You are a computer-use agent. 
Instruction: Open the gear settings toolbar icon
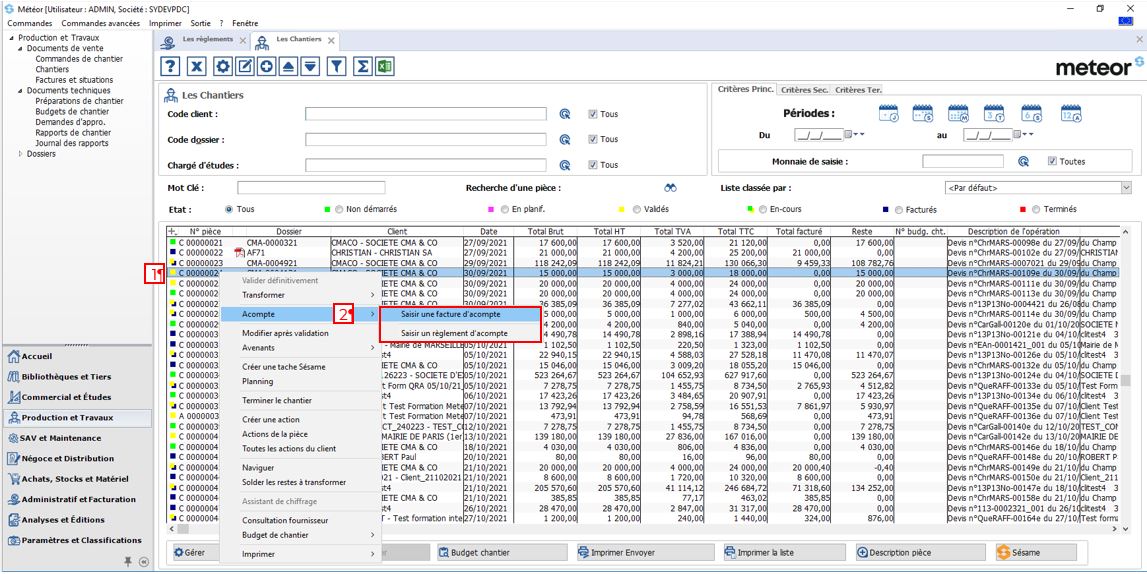(223, 67)
